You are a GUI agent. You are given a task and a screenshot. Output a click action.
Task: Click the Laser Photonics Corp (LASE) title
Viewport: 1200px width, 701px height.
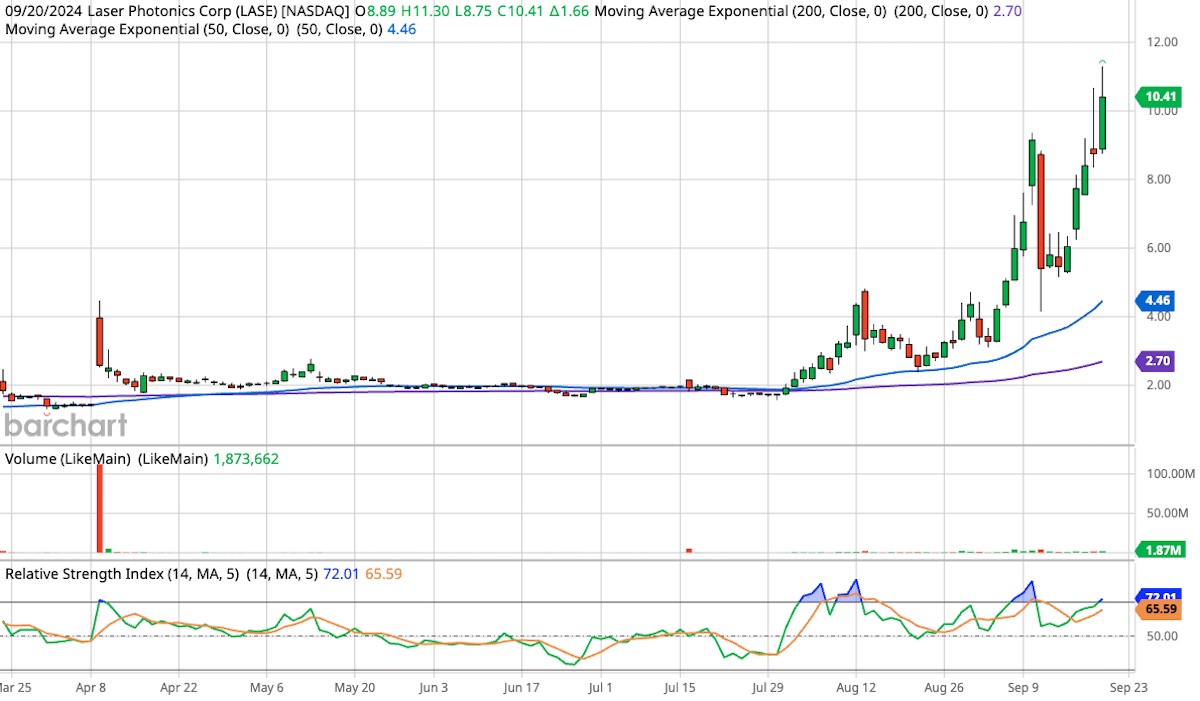click(x=181, y=10)
